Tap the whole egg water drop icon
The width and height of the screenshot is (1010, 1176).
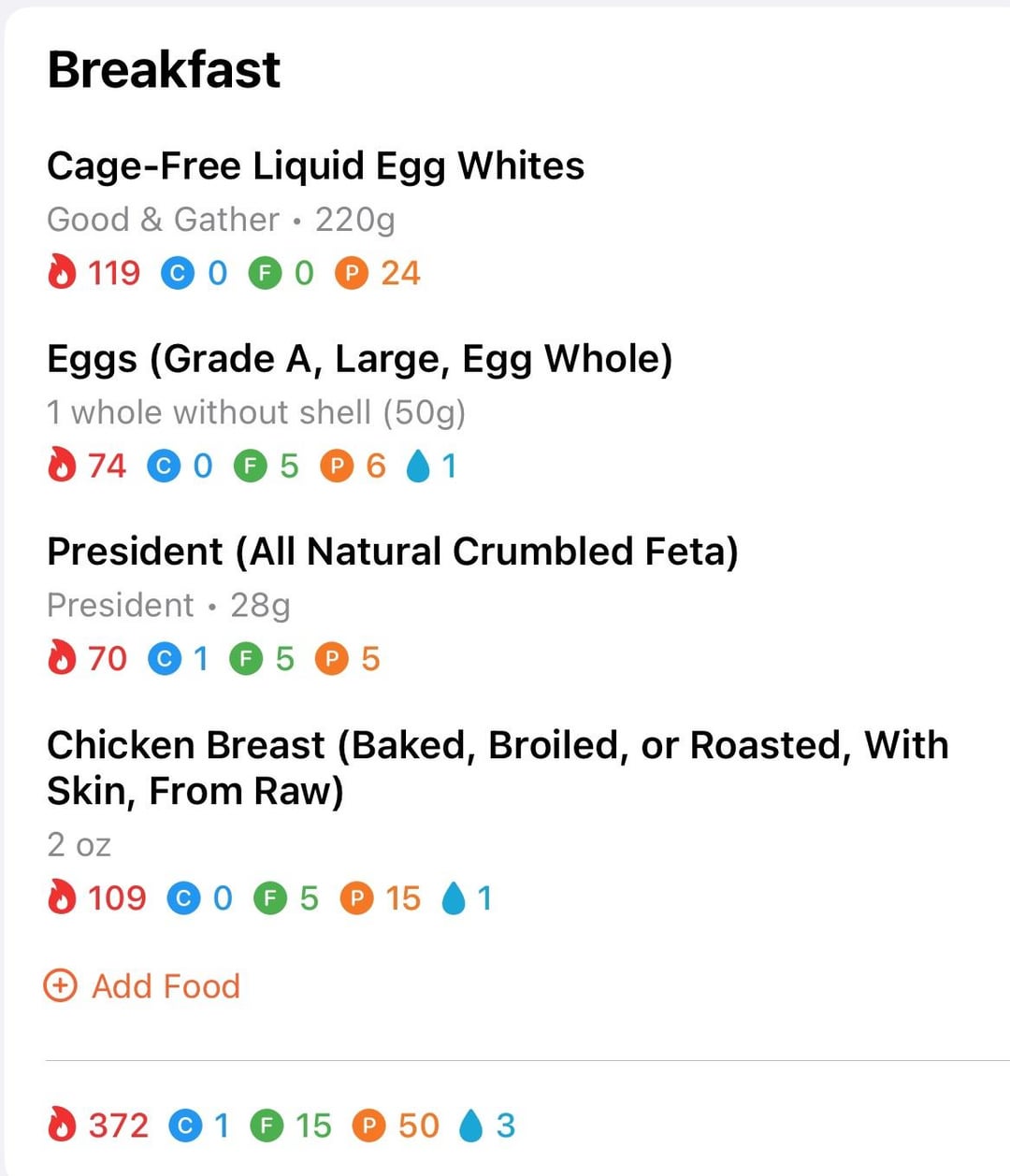418,466
